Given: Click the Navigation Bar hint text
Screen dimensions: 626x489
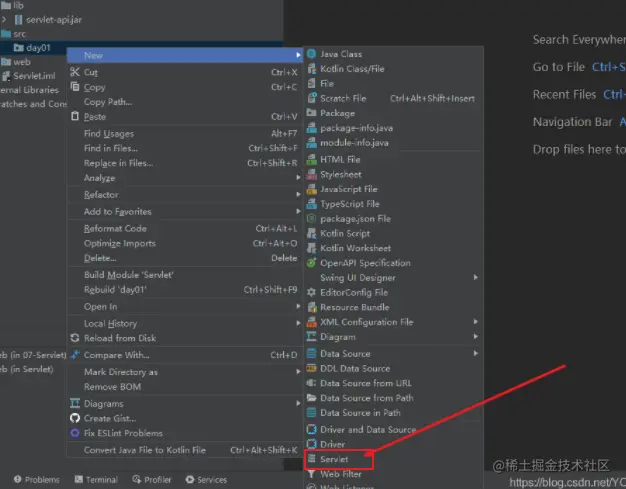Looking at the screenshot, I should click(x=572, y=122).
